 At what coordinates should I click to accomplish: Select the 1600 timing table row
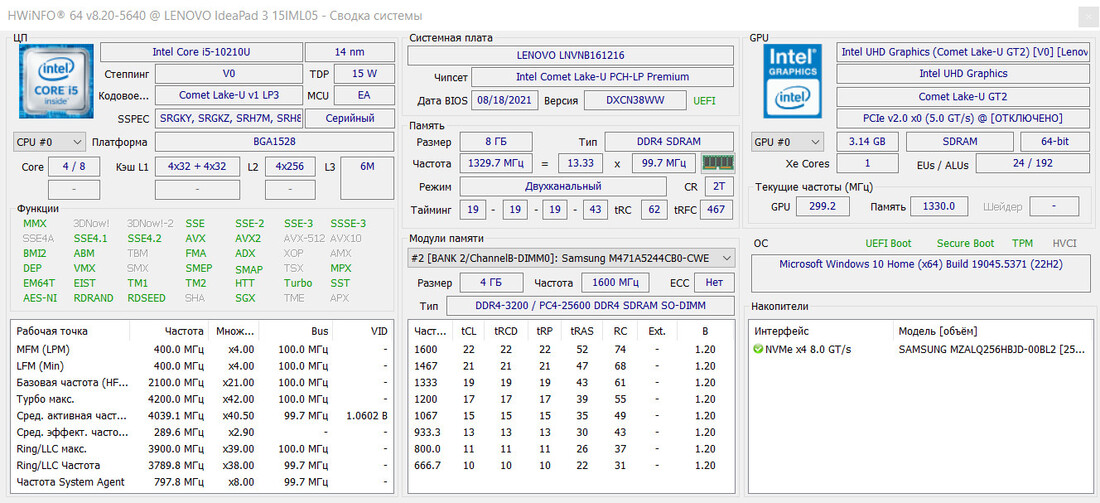tap(571, 349)
